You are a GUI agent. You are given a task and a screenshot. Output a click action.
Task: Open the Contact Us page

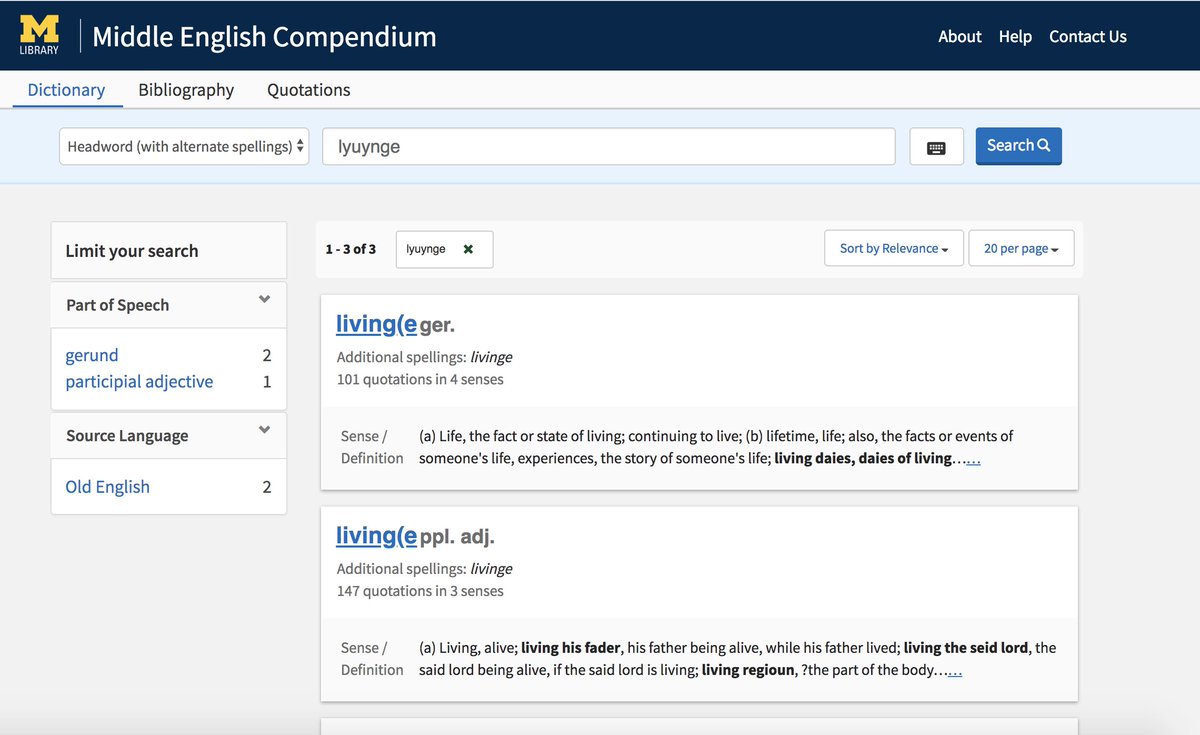point(1088,36)
